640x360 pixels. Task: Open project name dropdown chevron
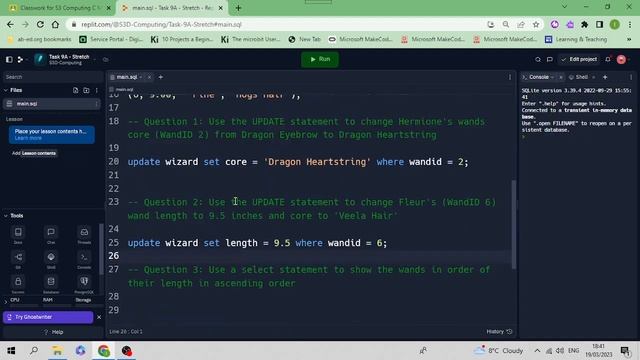(x=95, y=60)
